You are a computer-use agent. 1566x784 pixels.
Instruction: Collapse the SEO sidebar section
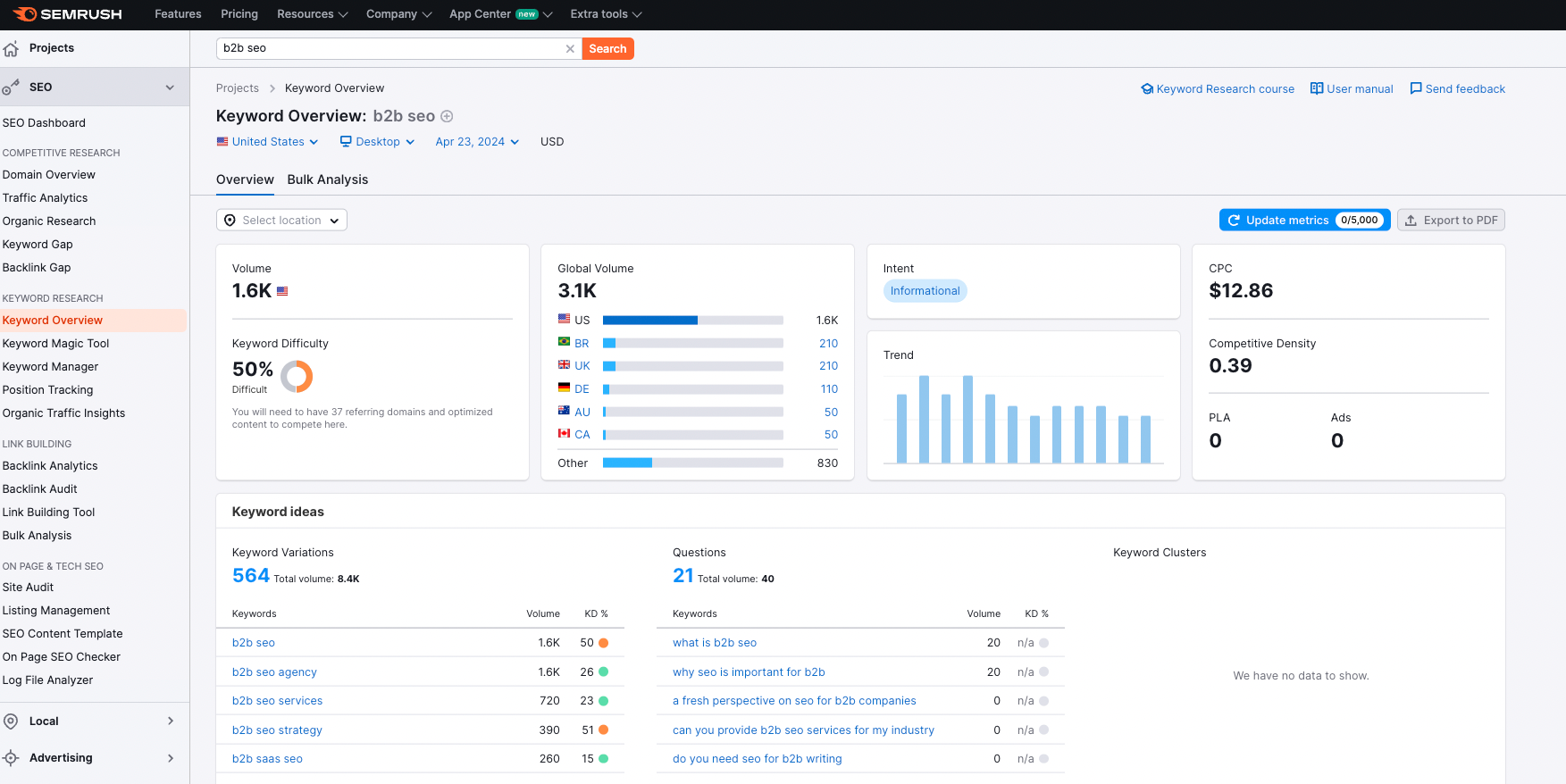tap(170, 88)
